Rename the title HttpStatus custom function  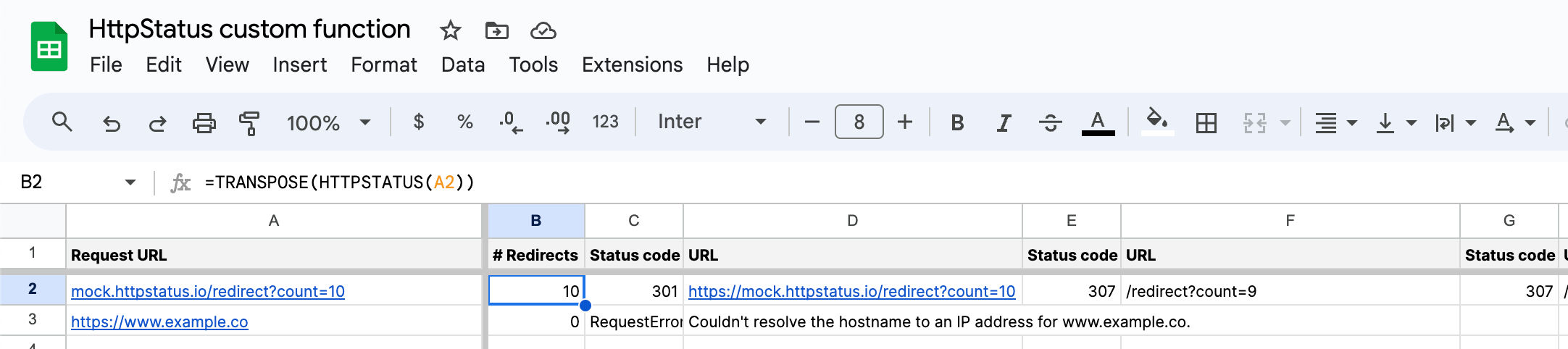coord(249,29)
